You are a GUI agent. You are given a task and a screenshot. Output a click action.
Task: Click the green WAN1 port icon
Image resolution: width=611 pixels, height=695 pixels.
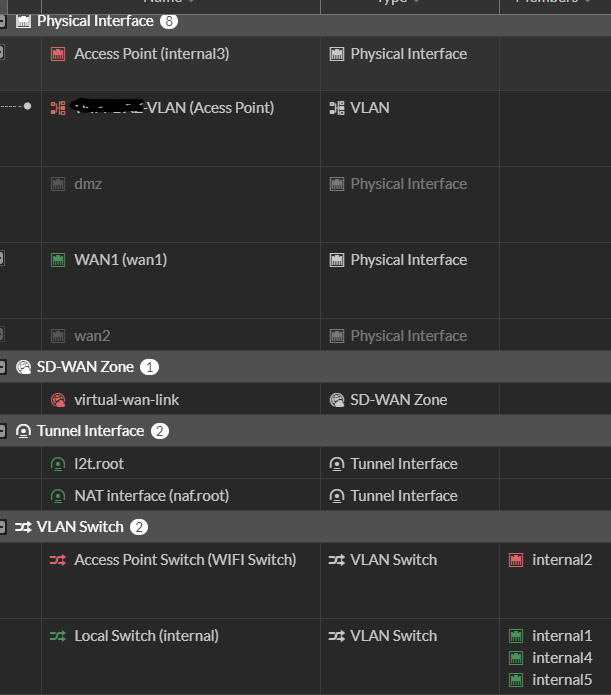(58, 260)
